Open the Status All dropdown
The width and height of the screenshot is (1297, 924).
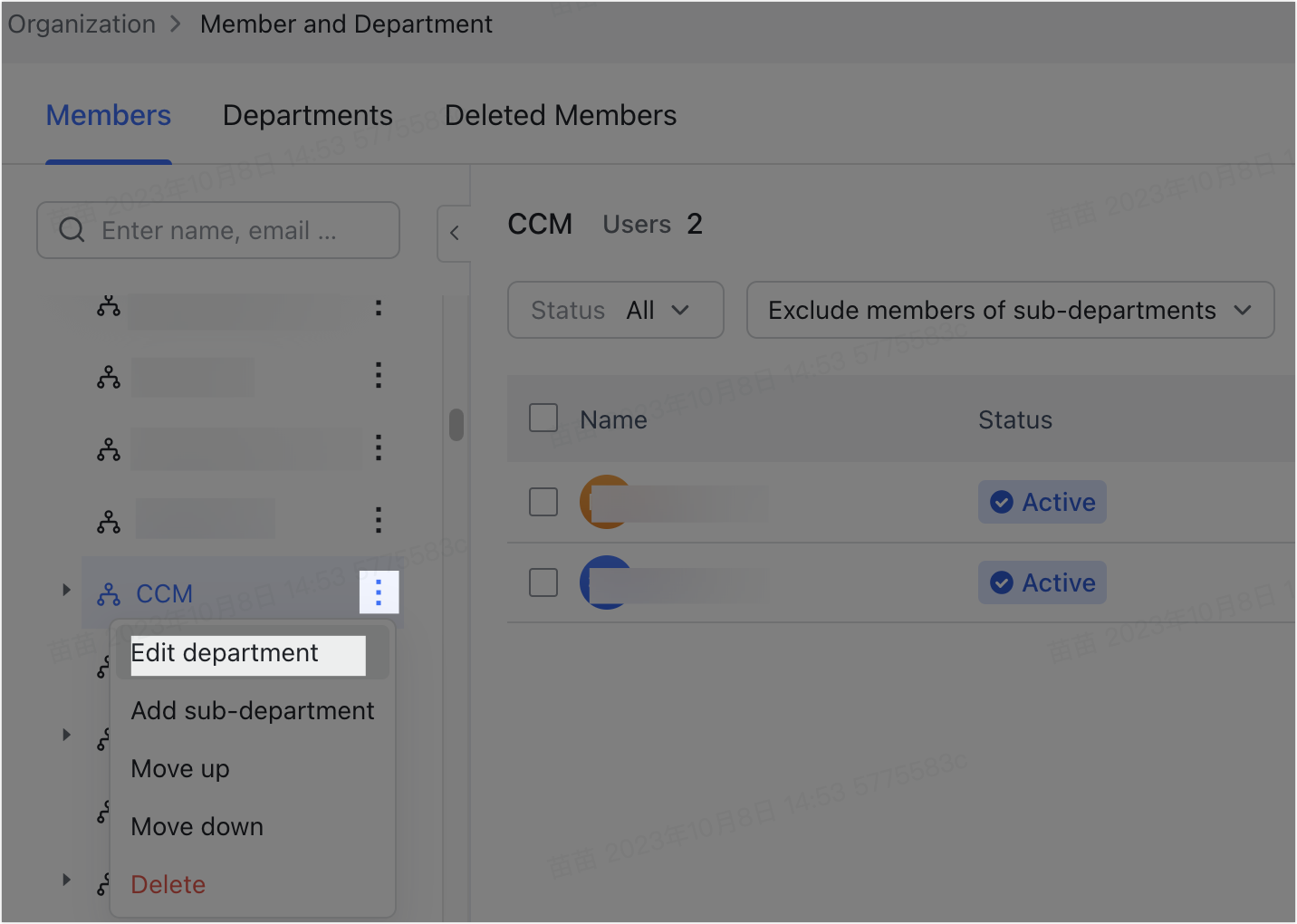pyautogui.click(x=615, y=310)
